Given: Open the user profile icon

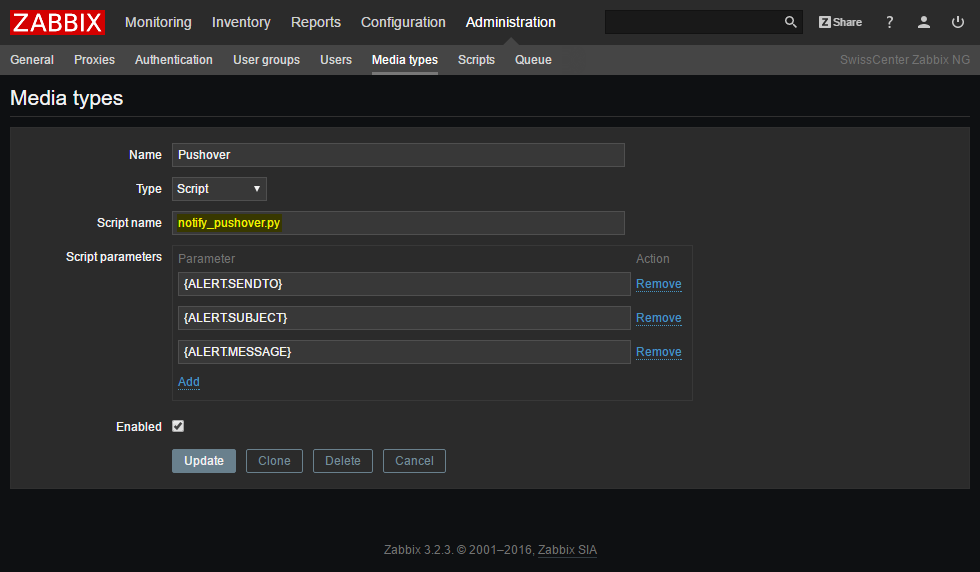Looking at the screenshot, I should (924, 23).
